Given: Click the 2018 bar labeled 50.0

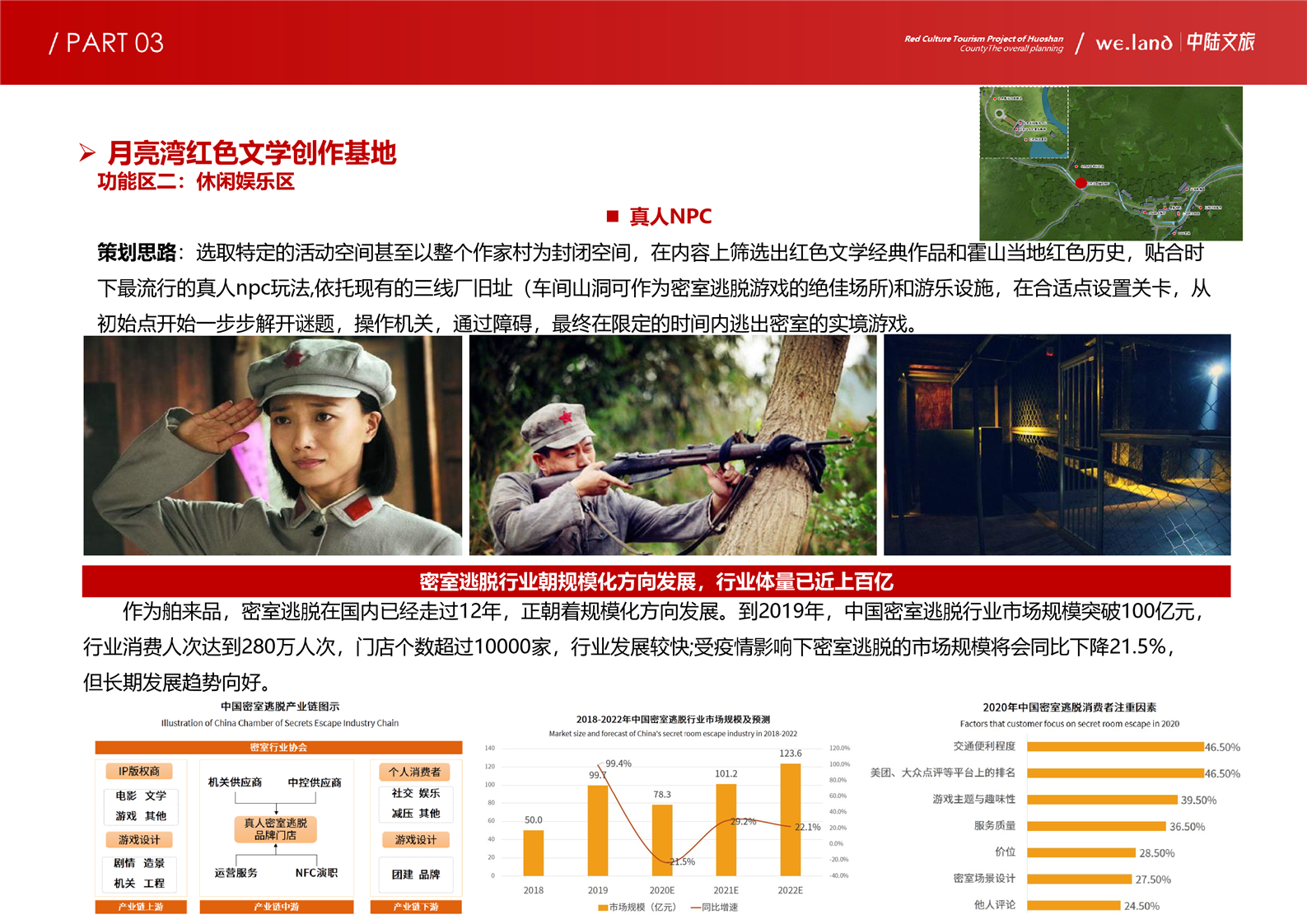Looking at the screenshot, I should tap(534, 852).
